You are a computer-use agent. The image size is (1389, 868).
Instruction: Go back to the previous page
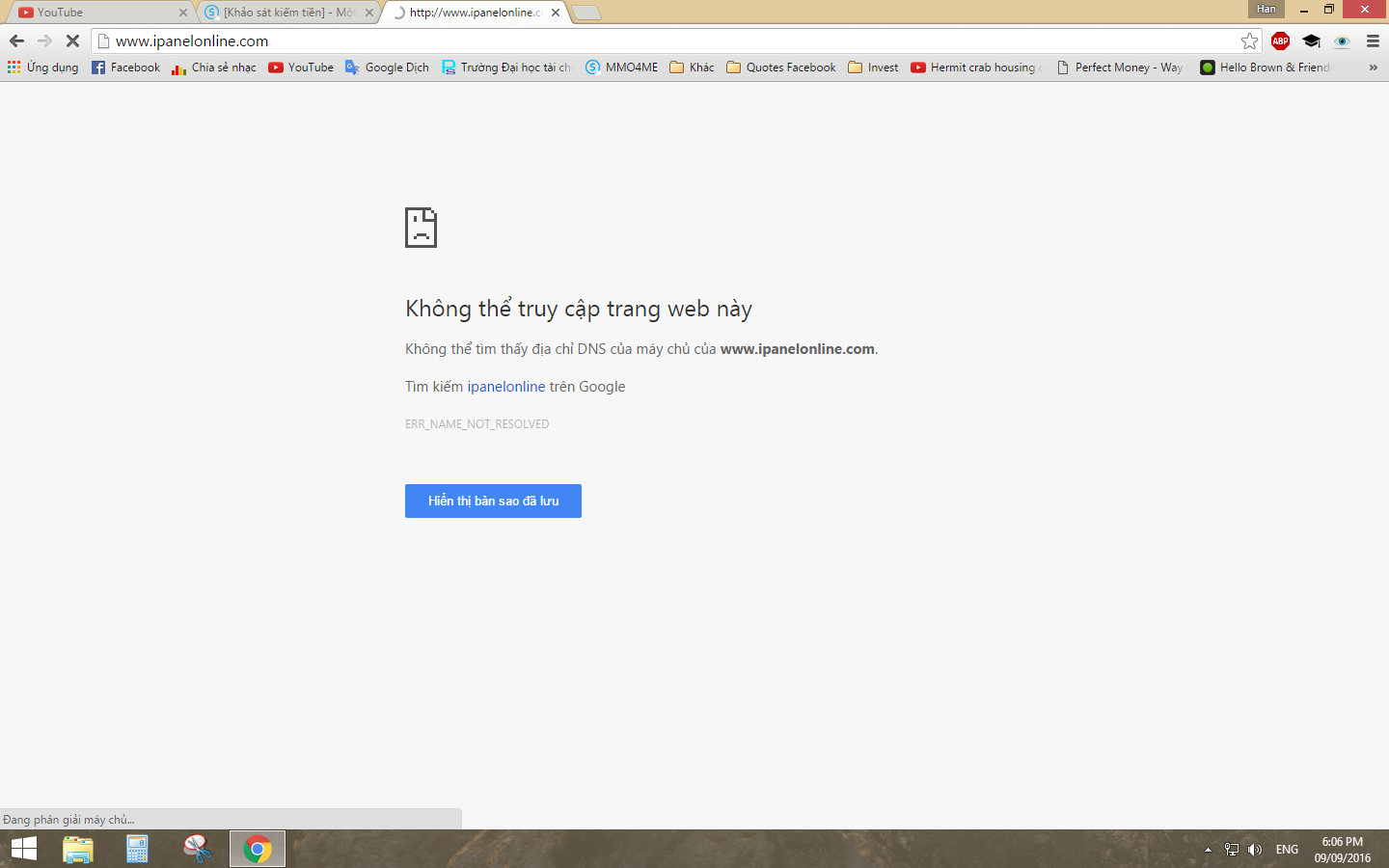click(x=16, y=41)
